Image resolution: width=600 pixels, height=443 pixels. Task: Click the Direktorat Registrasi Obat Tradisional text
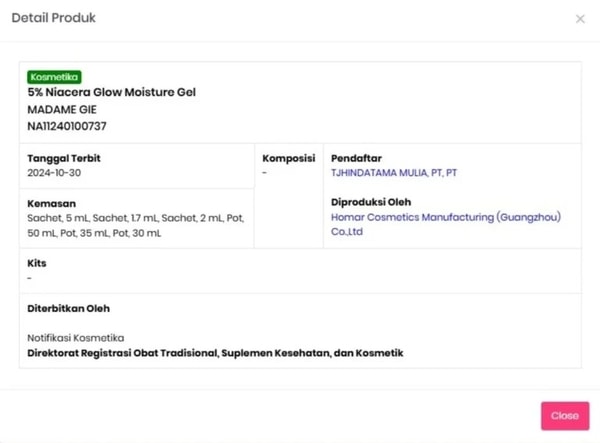tap(214, 353)
